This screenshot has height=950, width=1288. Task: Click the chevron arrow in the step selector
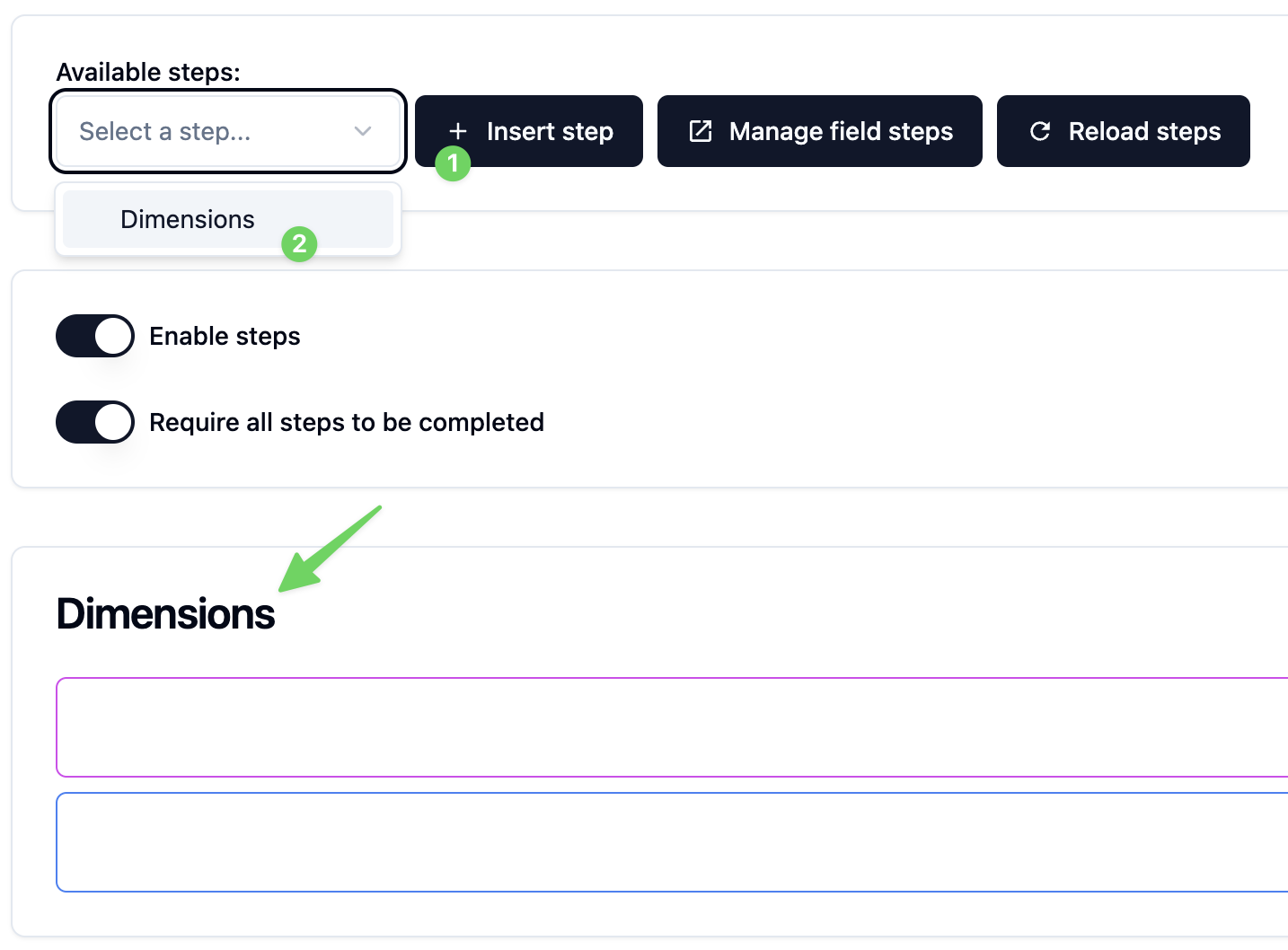(363, 131)
